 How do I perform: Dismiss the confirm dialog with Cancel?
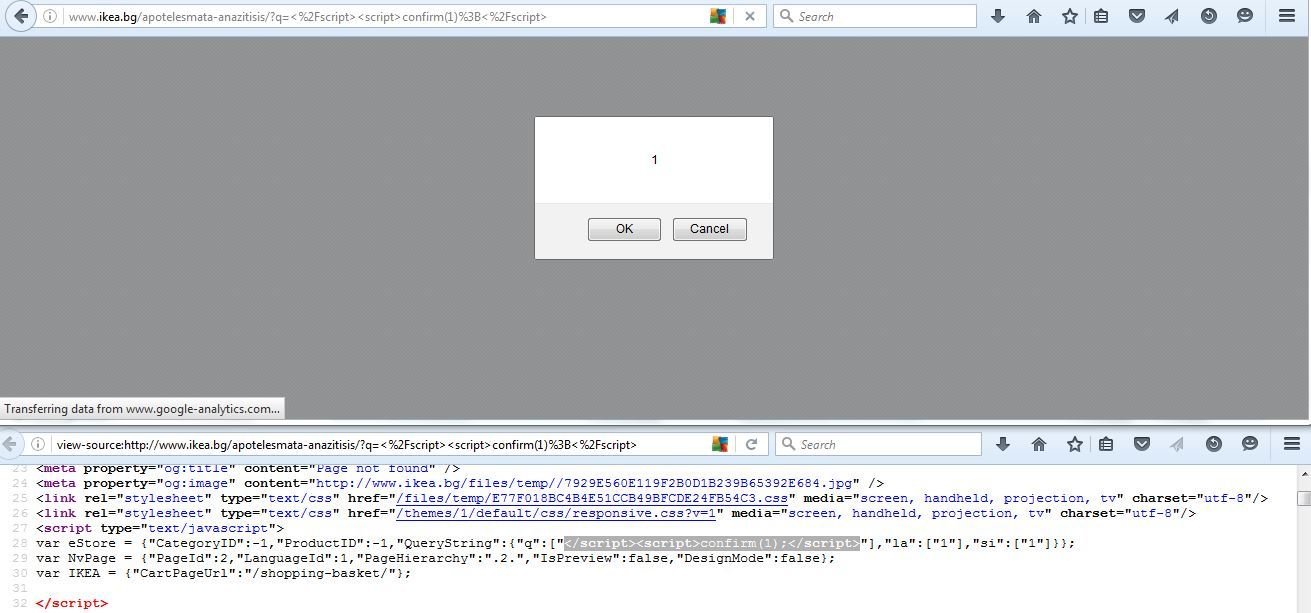click(709, 229)
